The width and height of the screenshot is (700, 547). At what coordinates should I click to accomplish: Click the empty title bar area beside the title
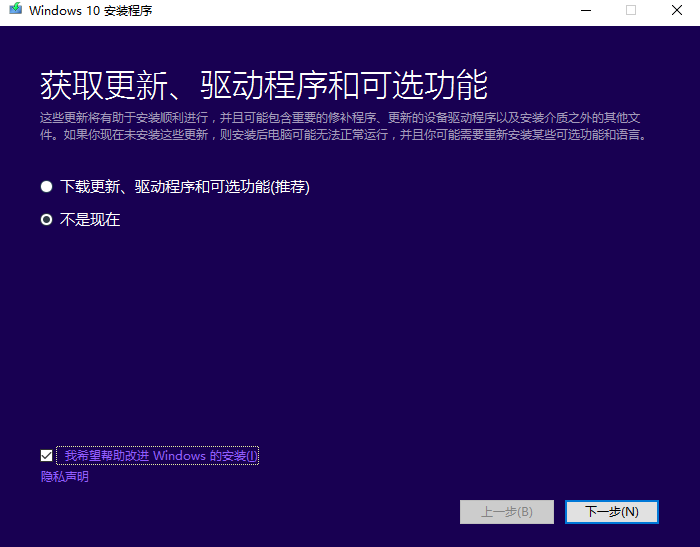point(350,11)
